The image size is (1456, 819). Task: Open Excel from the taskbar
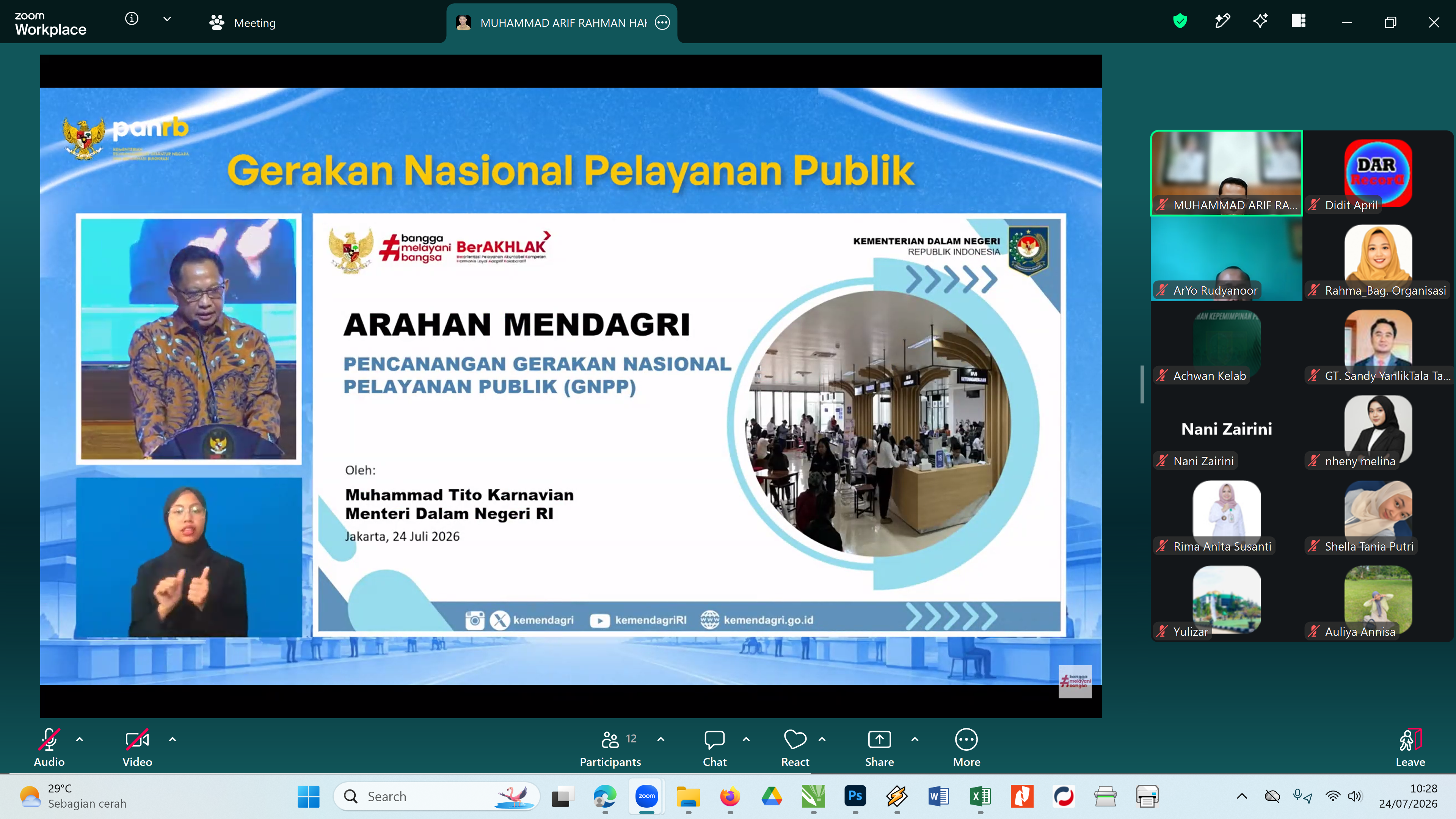coord(980,796)
